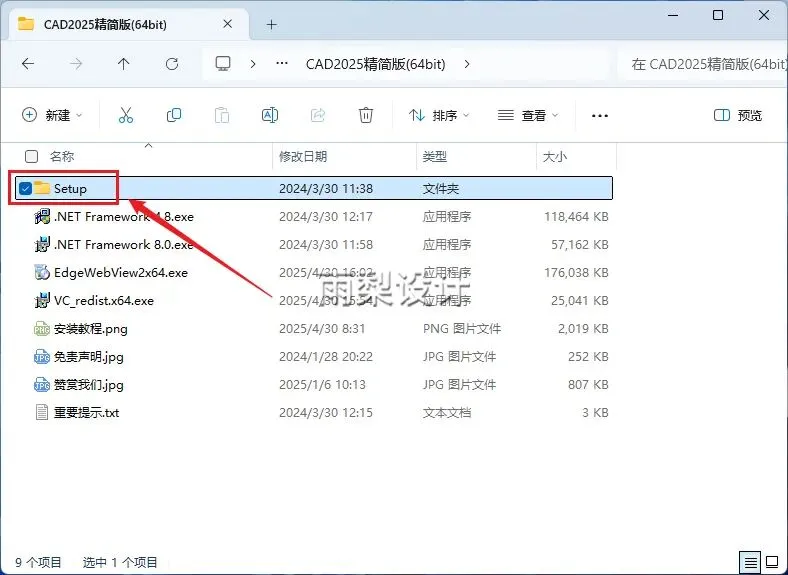Select file name 赞赏我们.jpg

pos(88,385)
